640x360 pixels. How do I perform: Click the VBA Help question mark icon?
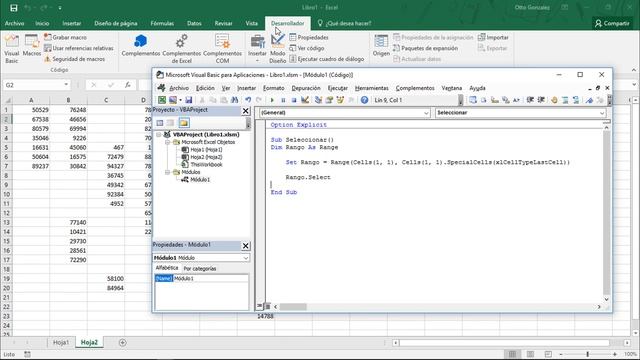[x=364, y=100]
